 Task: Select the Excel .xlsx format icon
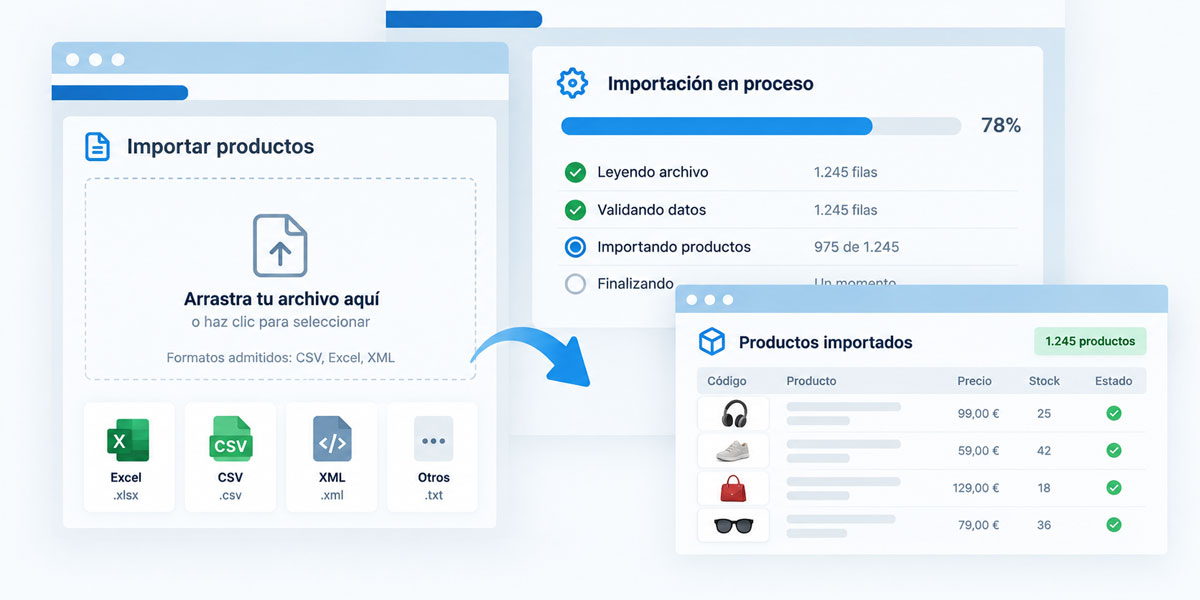point(127,441)
